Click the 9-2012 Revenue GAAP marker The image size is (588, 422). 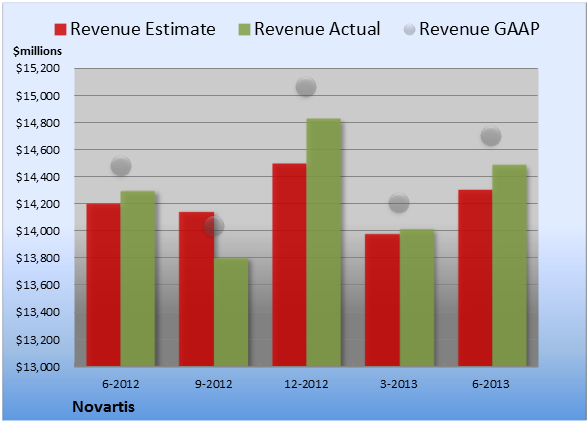pos(214,226)
